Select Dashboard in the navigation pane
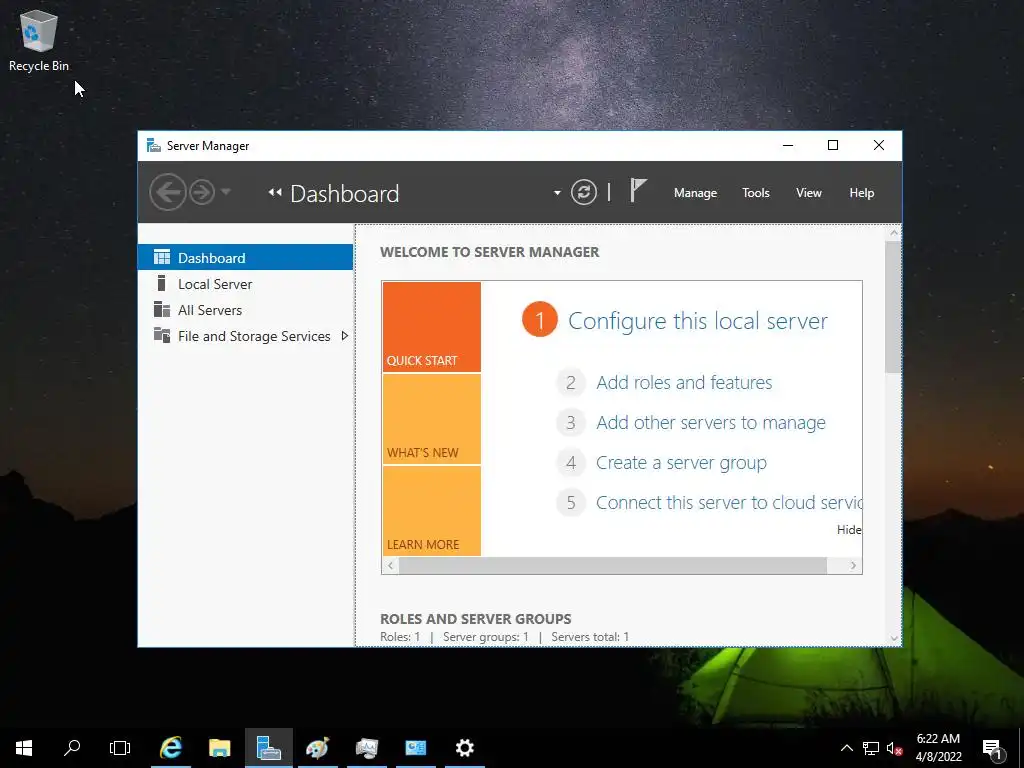1024x768 pixels. 246,257
